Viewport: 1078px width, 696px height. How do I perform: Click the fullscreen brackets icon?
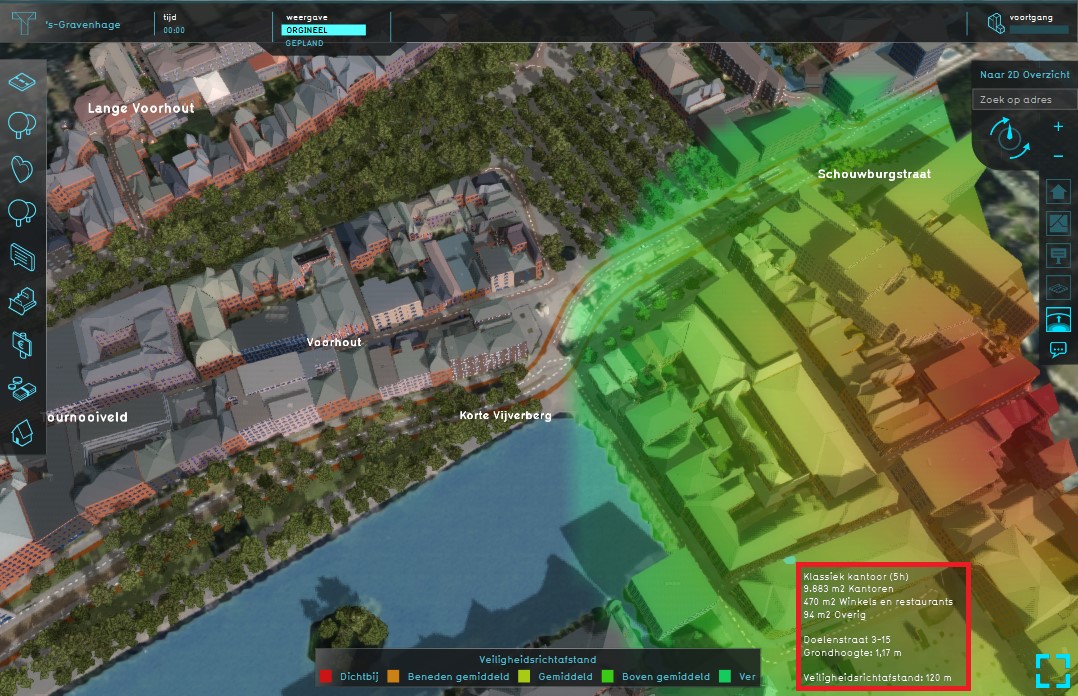pos(1052,670)
